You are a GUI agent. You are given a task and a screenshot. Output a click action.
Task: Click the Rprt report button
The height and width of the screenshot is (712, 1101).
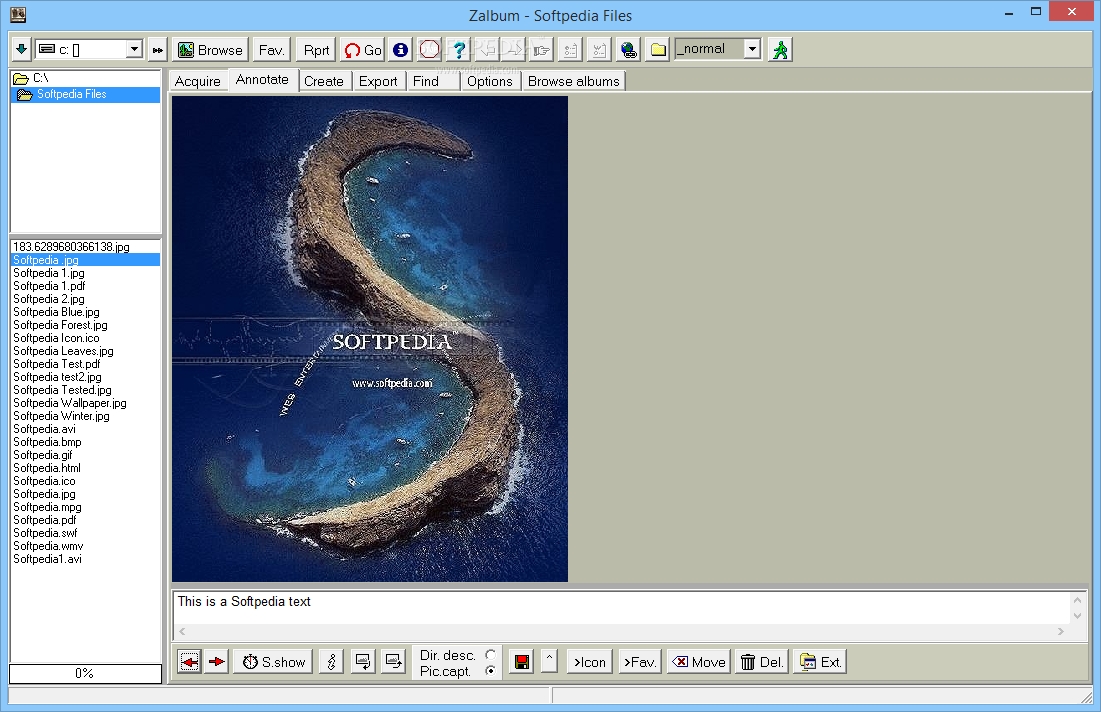tap(316, 50)
